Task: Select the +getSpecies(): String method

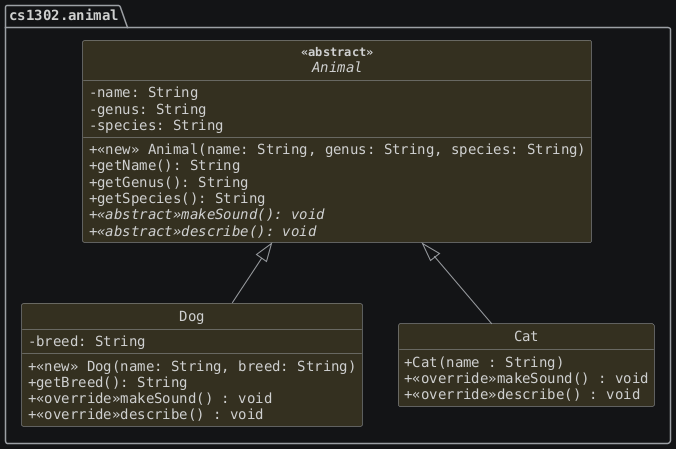Action: (x=177, y=198)
